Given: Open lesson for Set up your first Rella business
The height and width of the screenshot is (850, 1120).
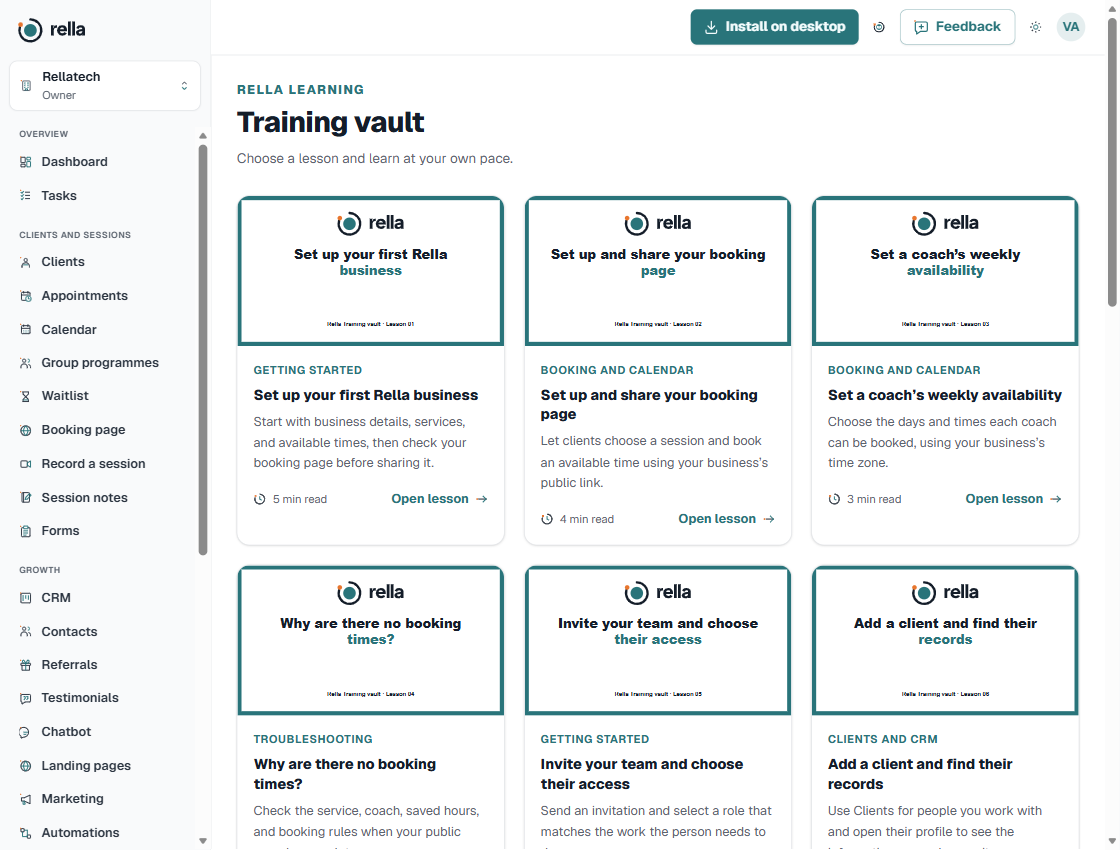Looking at the screenshot, I should [439, 499].
